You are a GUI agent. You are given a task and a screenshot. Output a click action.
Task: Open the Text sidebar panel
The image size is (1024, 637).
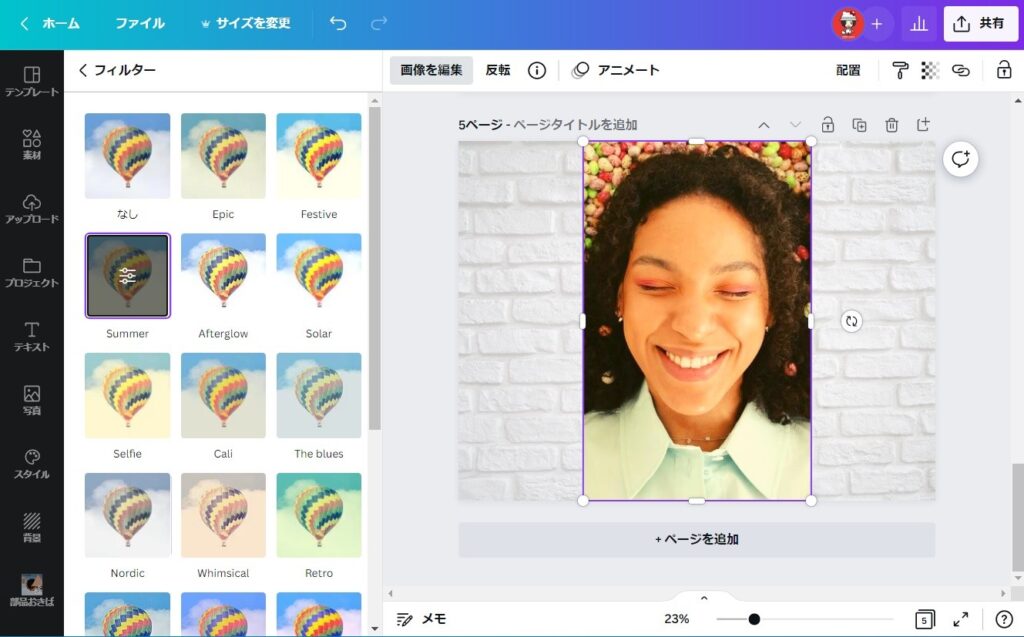tap(31, 336)
